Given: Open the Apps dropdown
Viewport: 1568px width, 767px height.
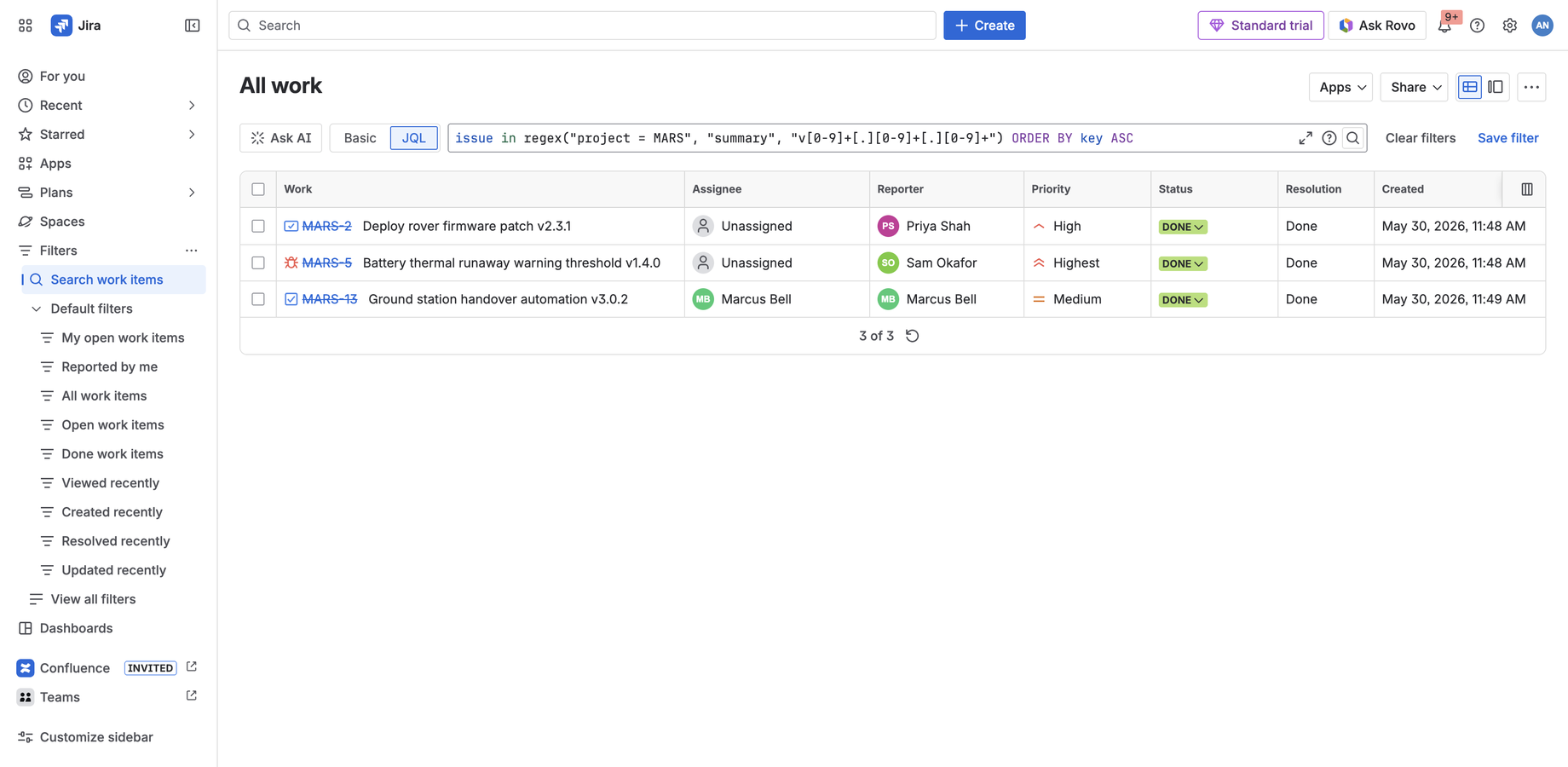Looking at the screenshot, I should pos(1340,87).
